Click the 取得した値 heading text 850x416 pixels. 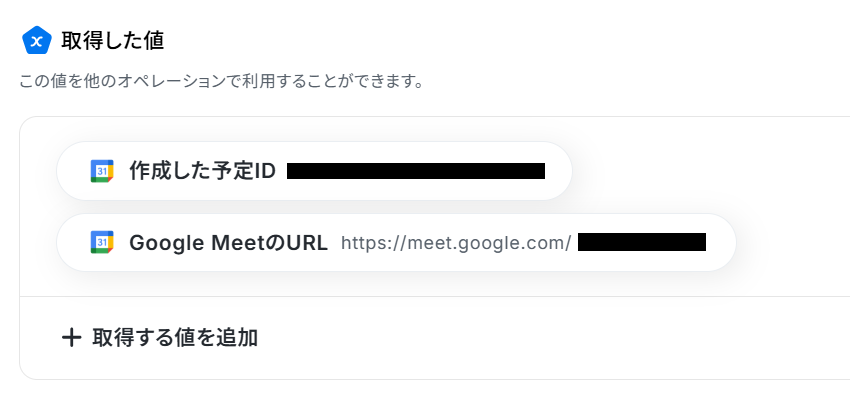point(112,41)
